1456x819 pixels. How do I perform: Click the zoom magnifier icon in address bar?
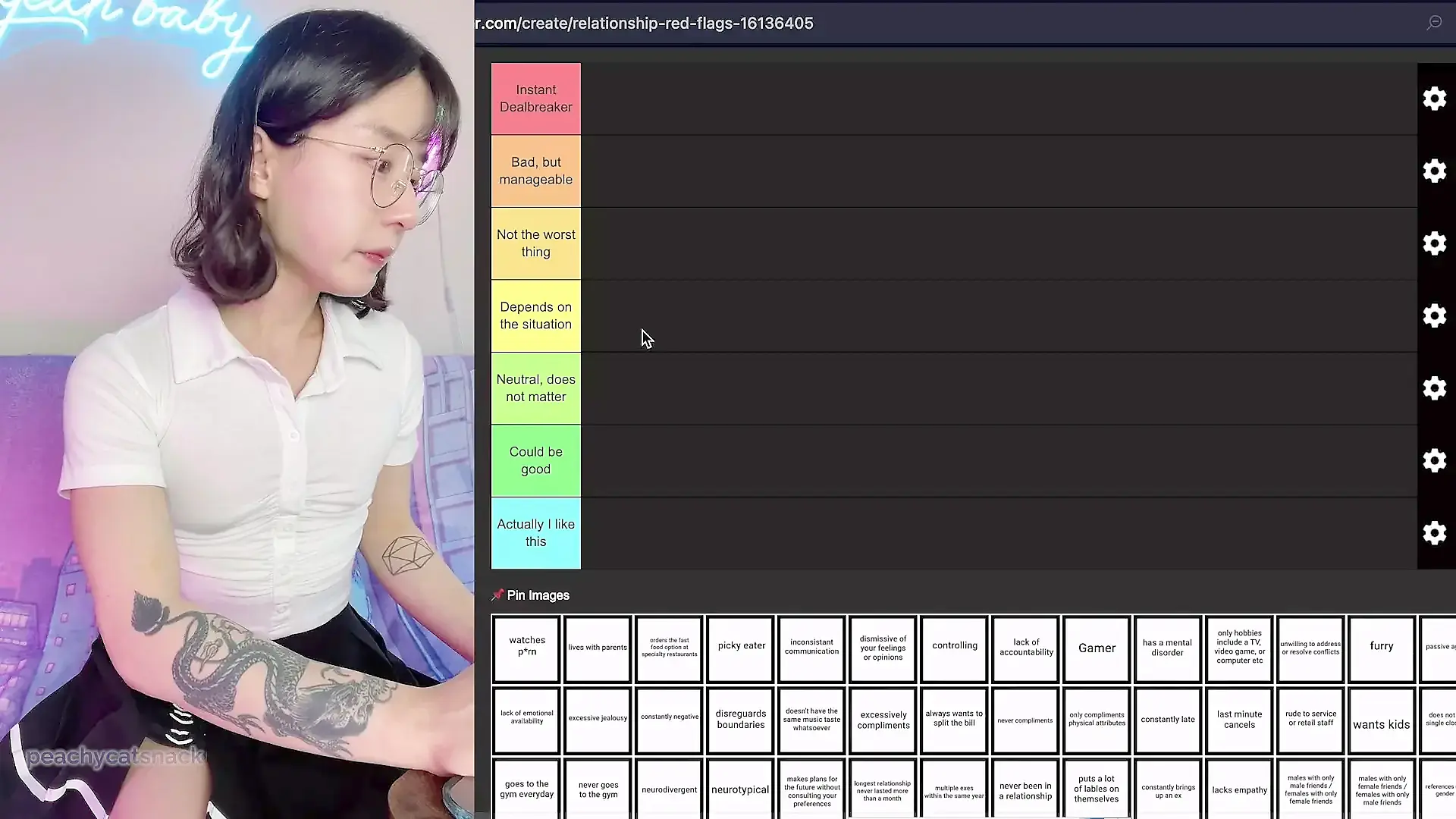(x=1434, y=23)
